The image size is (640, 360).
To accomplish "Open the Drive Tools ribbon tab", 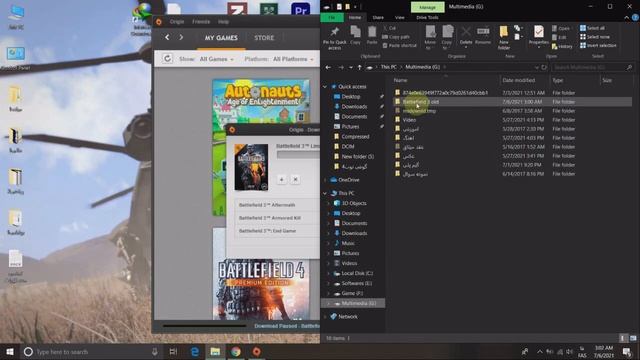I will [427, 18].
